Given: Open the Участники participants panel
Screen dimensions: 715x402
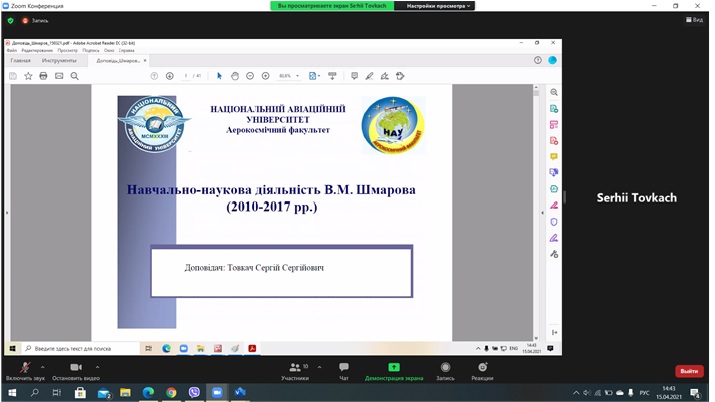Looking at the screenshot, I should coord(294,370).
